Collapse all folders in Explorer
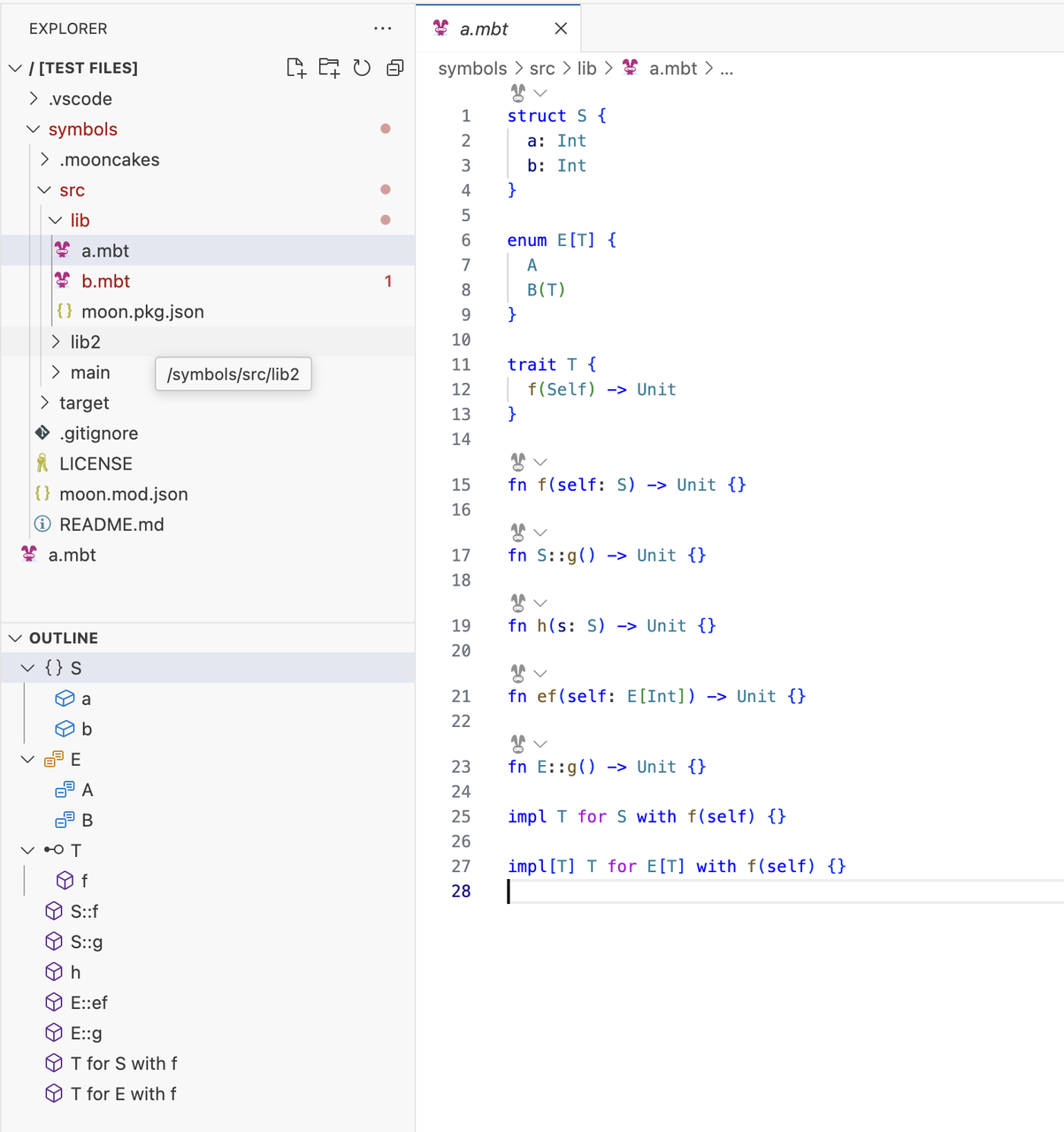 (x=395, y=68)
